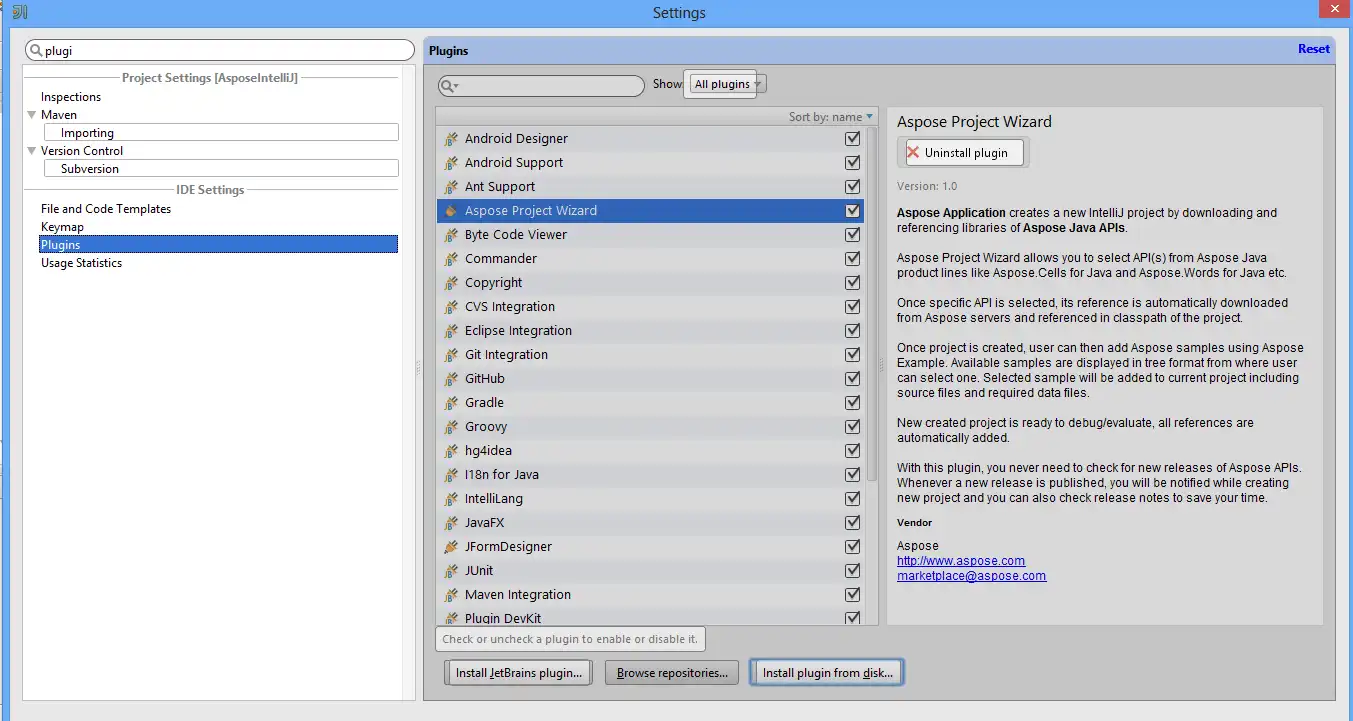The image size is (1353, 721).
Task: Select the JavaFX plugin row
Action: point(650,523)
